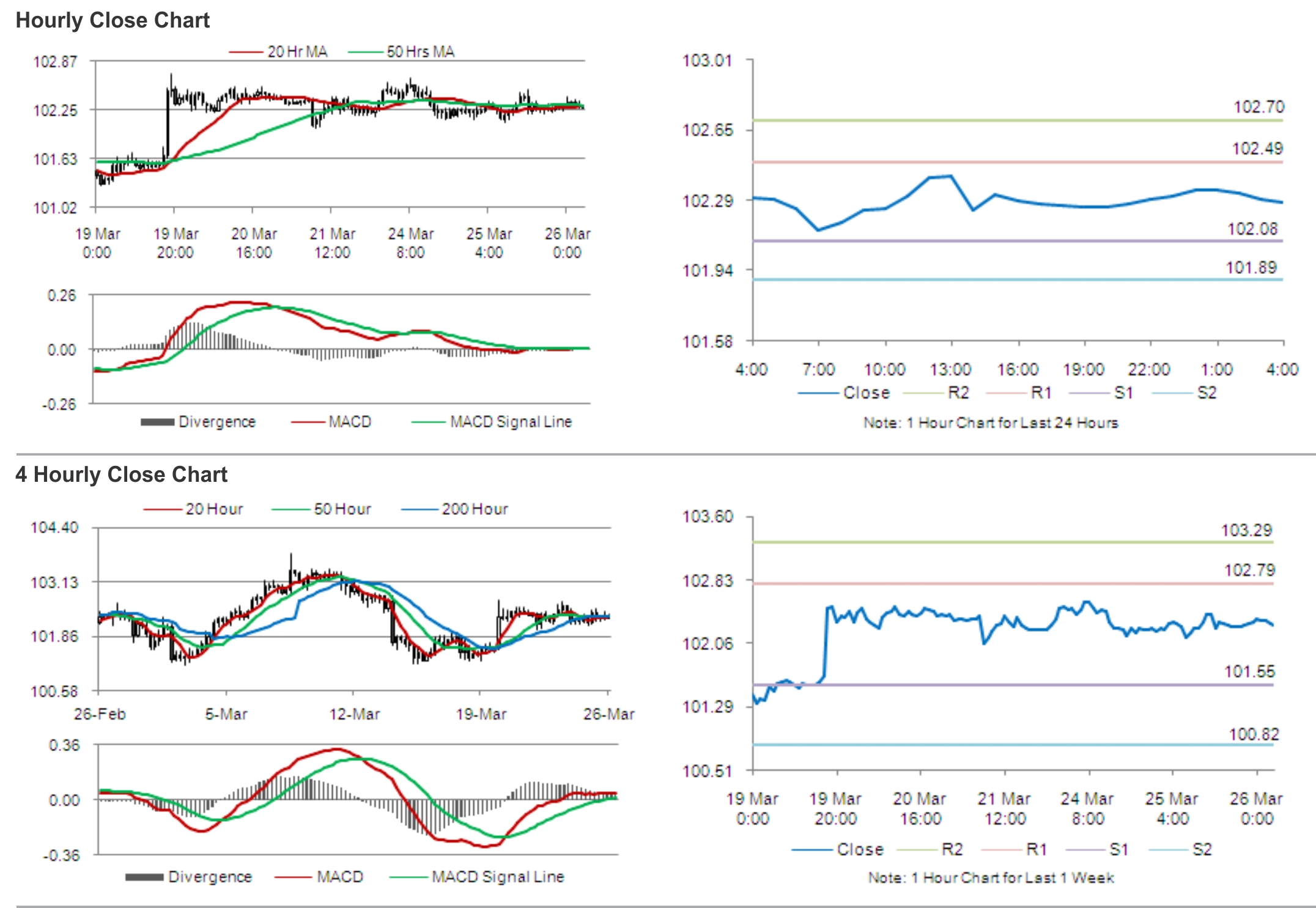Click the '50 Hrs MA' legend entry
Screen dimensions: 1316x908
[x=402, y=52]
